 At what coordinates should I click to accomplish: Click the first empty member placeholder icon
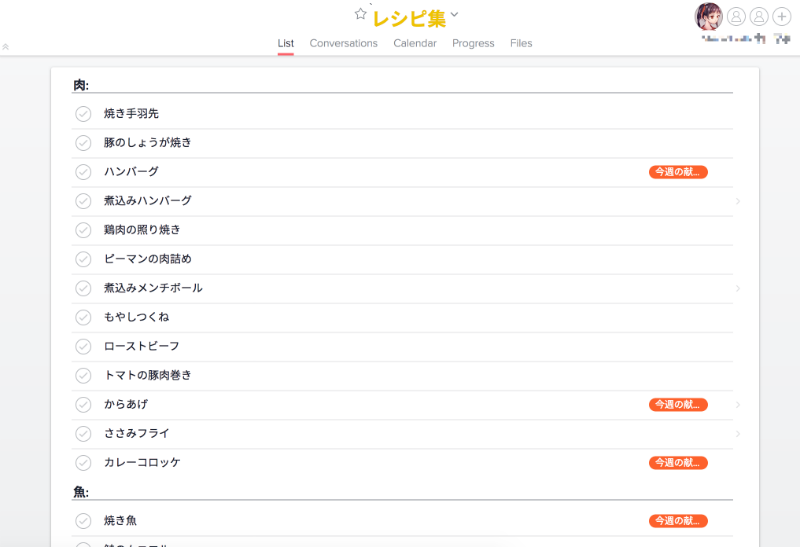point(736,17)
